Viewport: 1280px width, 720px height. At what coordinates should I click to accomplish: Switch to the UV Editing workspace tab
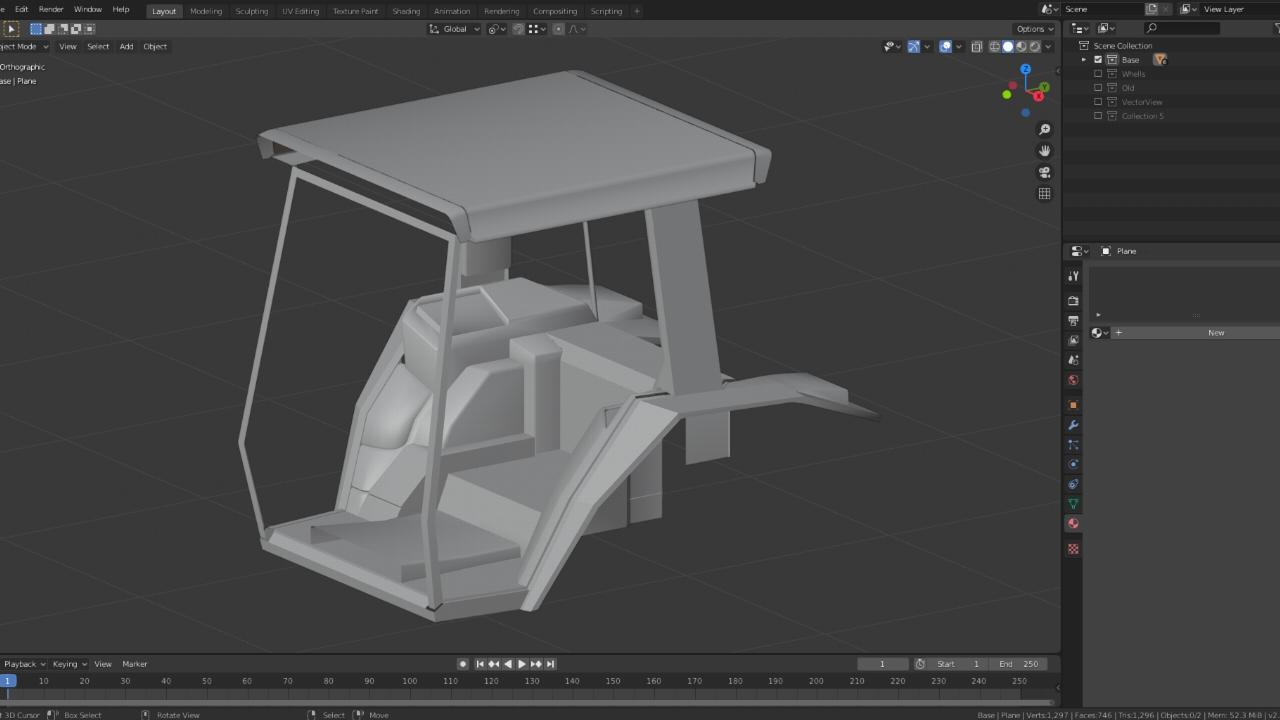click(300, 11)
